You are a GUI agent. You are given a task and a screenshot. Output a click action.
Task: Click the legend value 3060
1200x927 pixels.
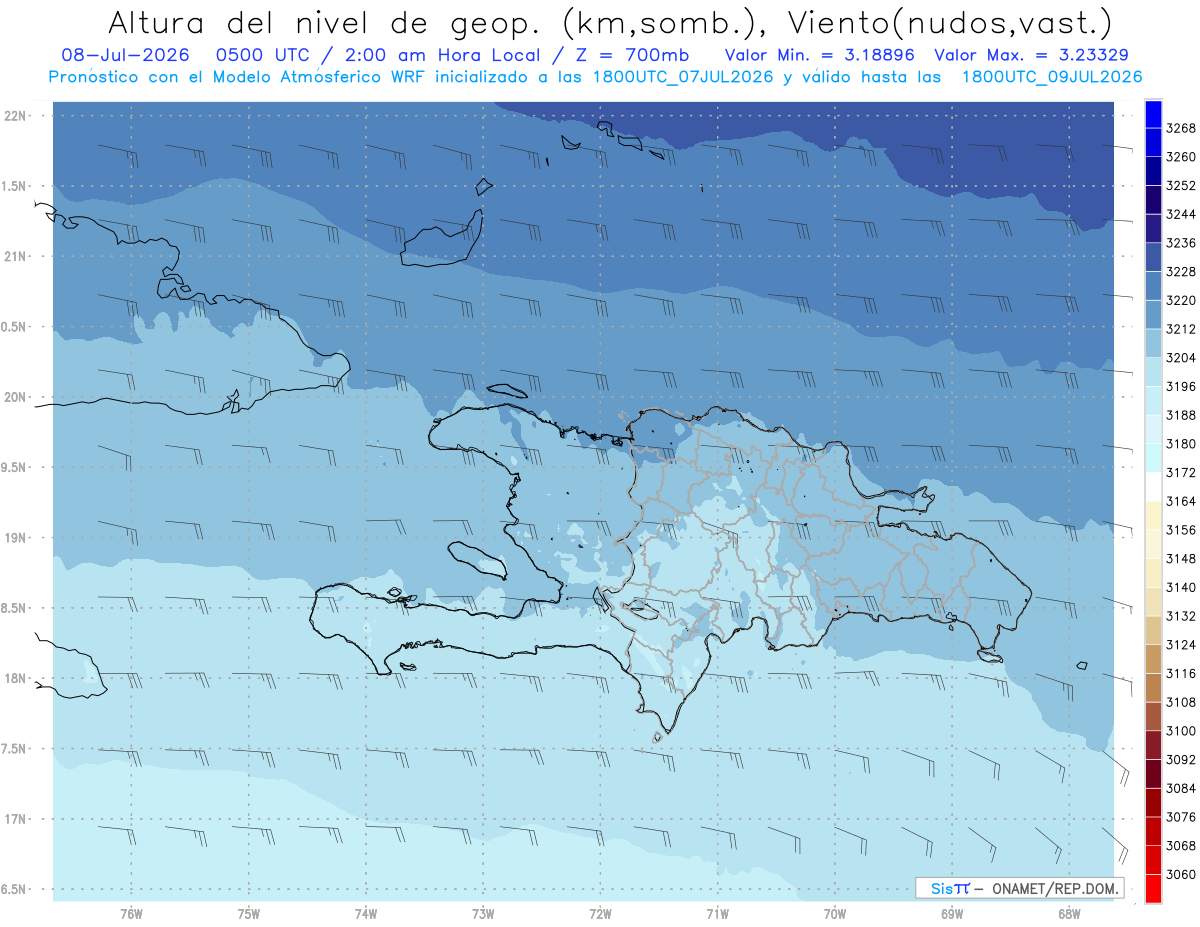(x=1181, y=874)
